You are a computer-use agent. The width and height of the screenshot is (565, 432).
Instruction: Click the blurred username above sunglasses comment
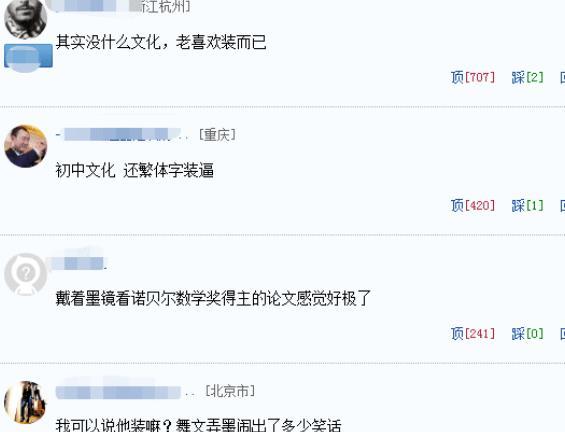pyautogui.click(x=77, y=263)
